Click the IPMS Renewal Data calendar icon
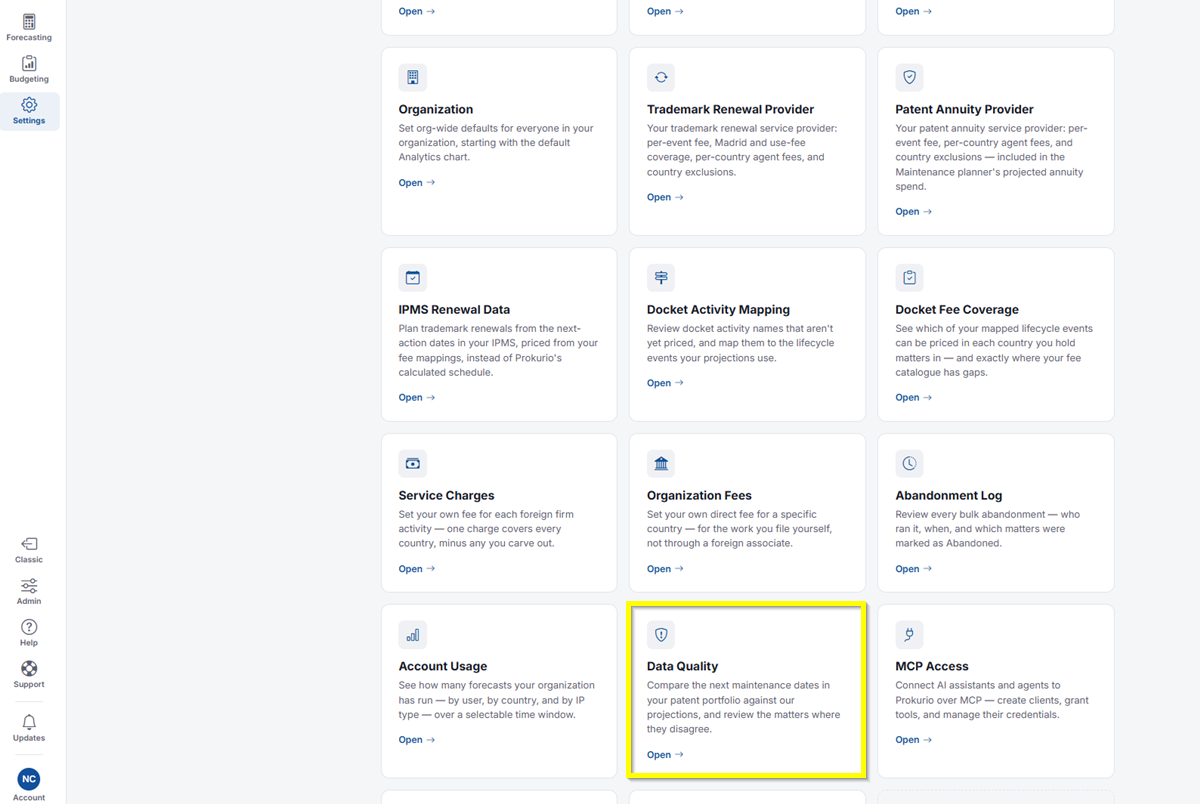 click(x=412, y=277)
